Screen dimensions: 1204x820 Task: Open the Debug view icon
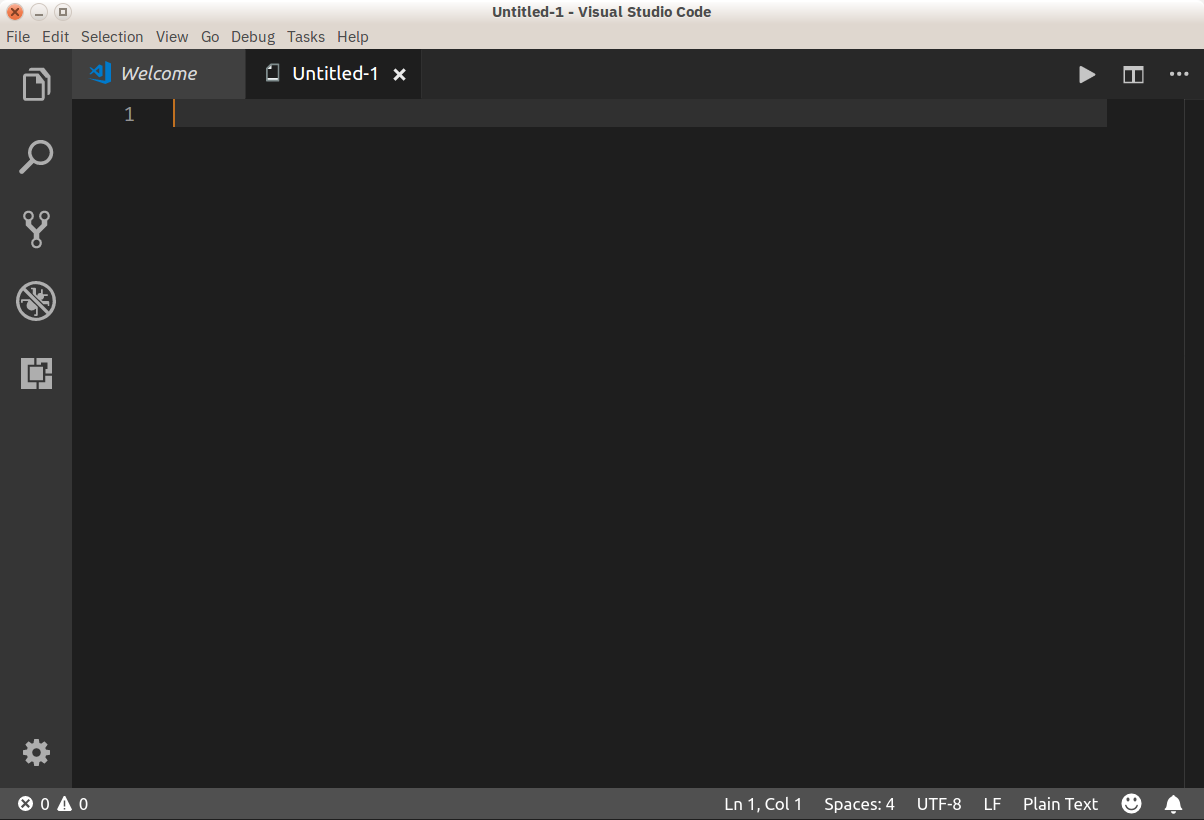click(36, 301)
